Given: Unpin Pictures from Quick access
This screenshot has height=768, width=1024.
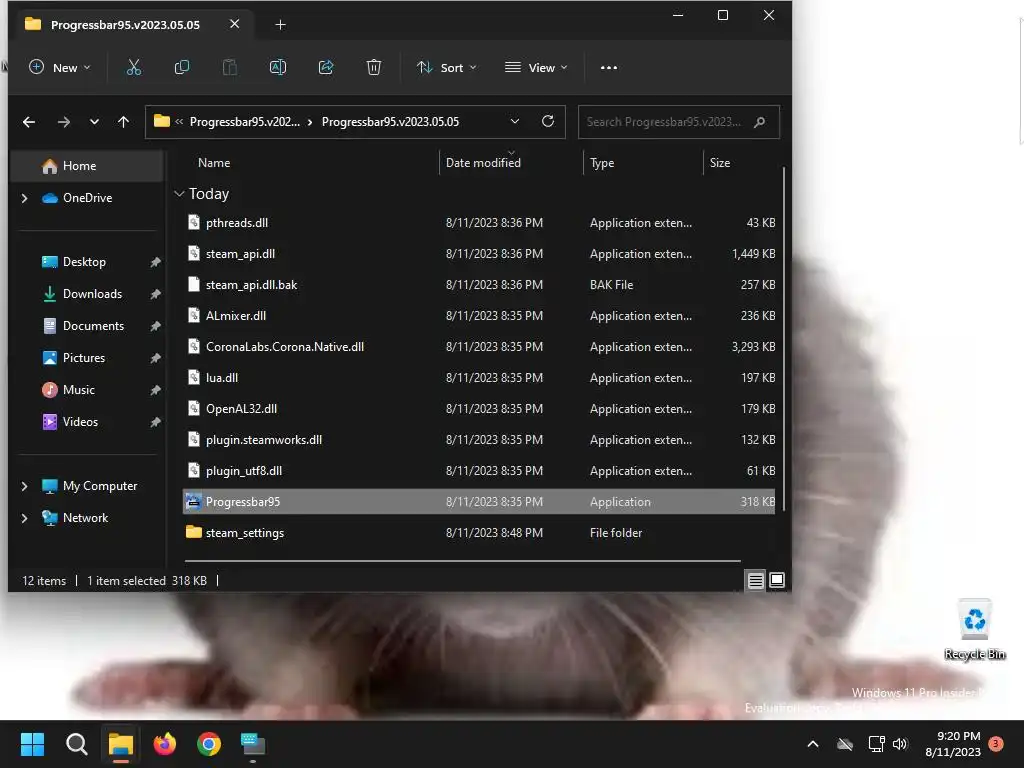Looking at the screenshot, I should 155,359.
